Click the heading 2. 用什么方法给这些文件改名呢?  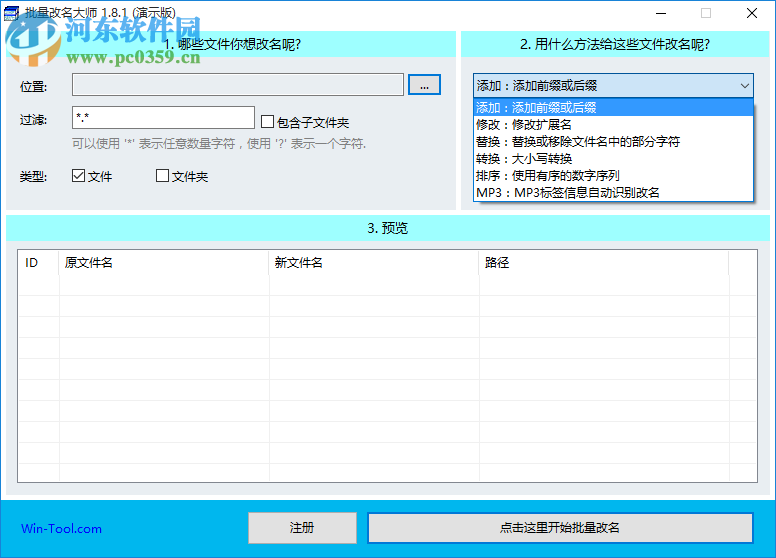pos(615,45)
